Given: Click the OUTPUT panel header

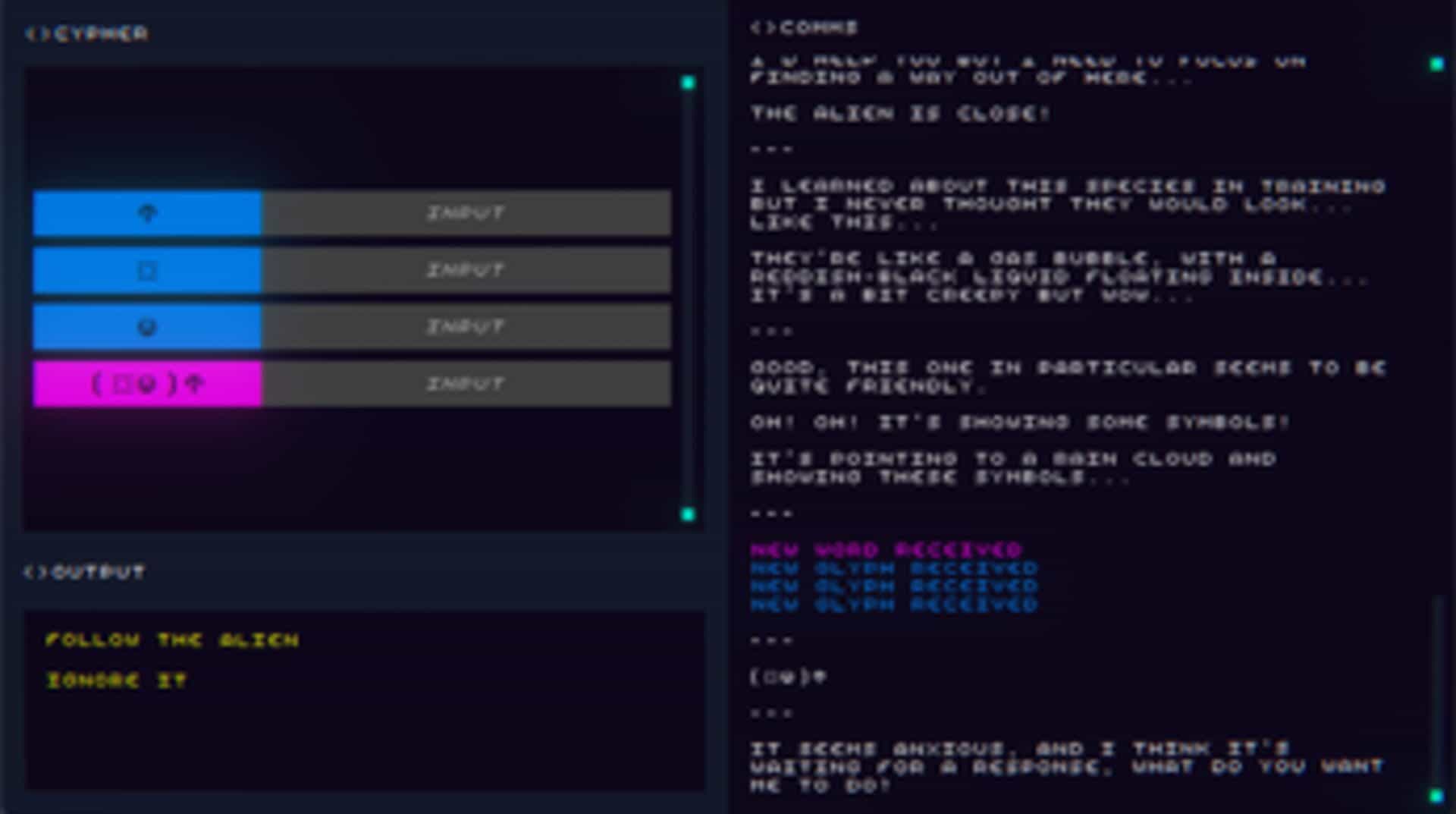Looking at the screenshot, I should click(x=85, y=571).
